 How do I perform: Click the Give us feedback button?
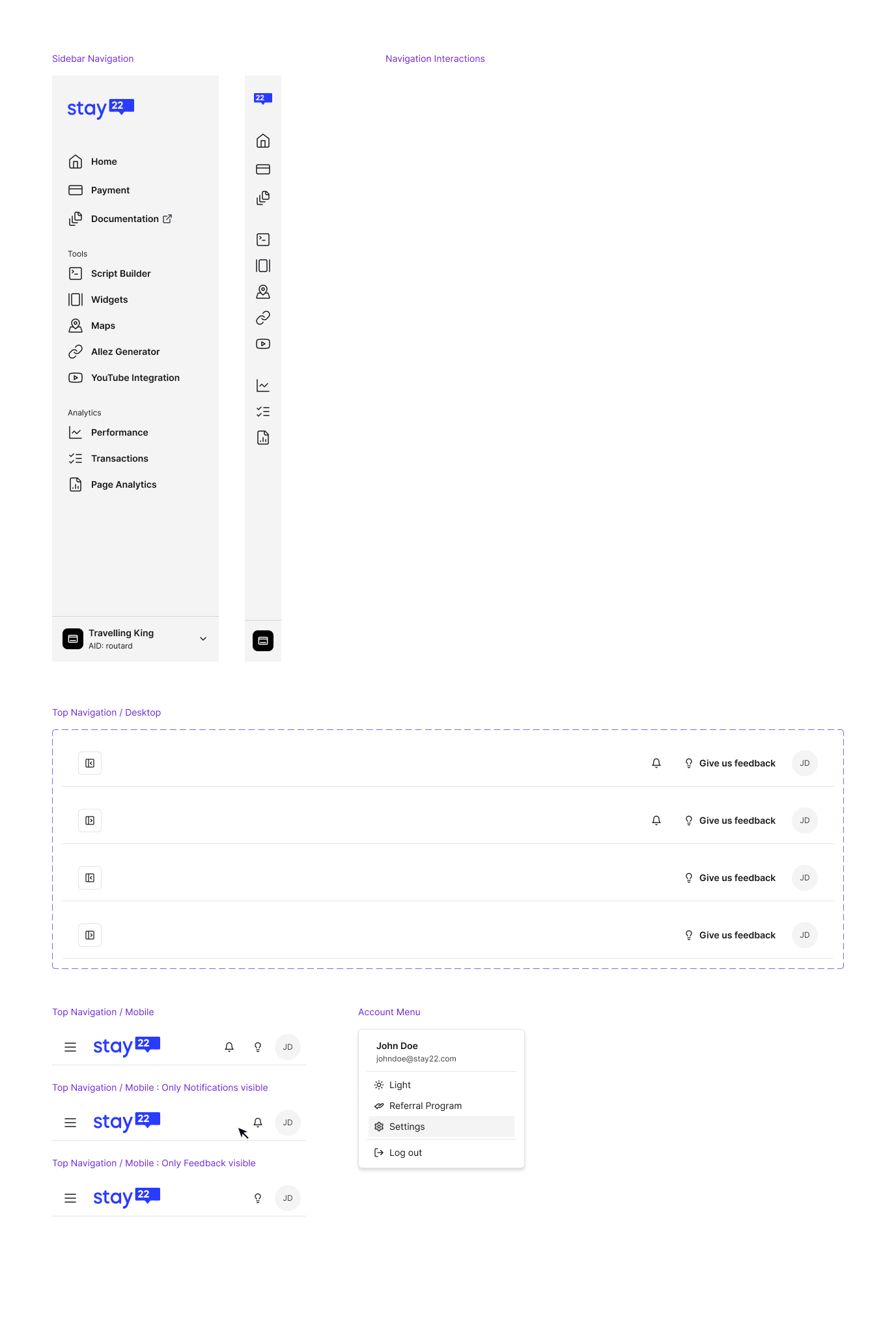pos(736,763)
